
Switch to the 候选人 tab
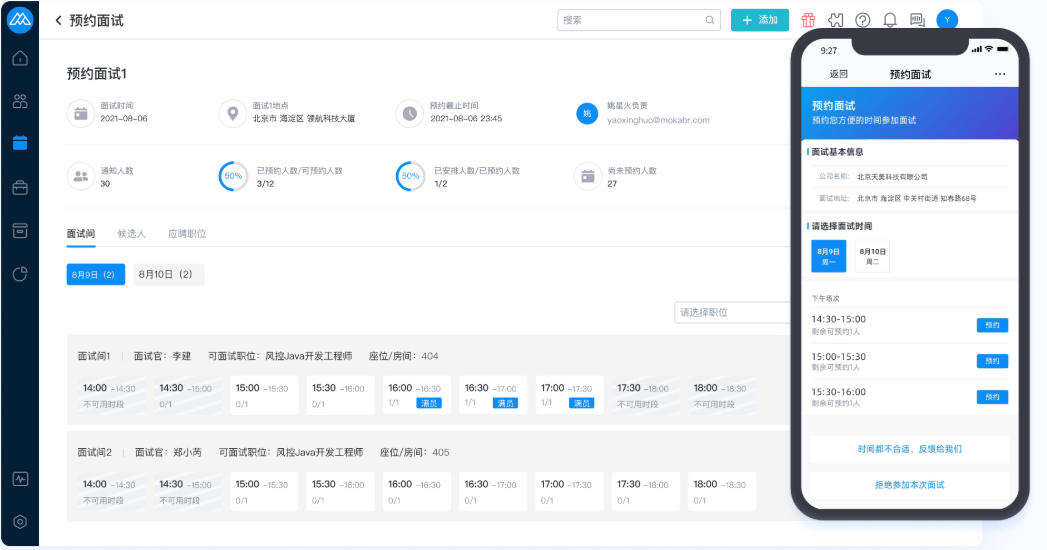click(x=131, y=234)
